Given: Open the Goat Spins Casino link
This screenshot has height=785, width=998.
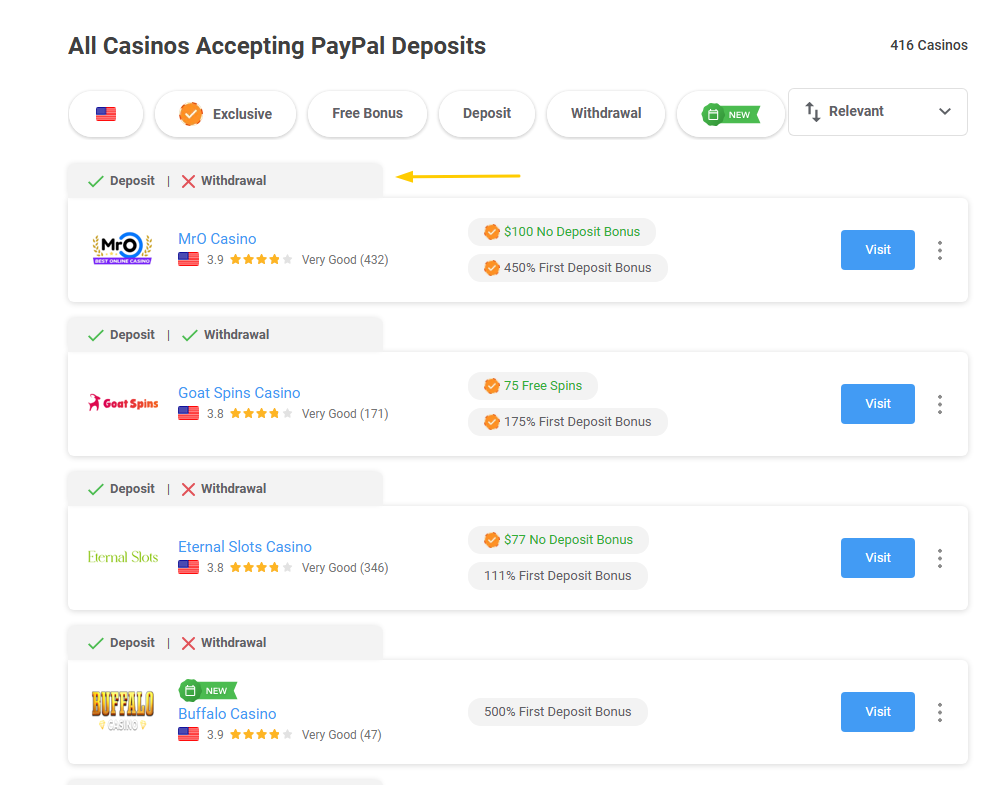Looking at the screenshot, I should [x=239, y=392].
